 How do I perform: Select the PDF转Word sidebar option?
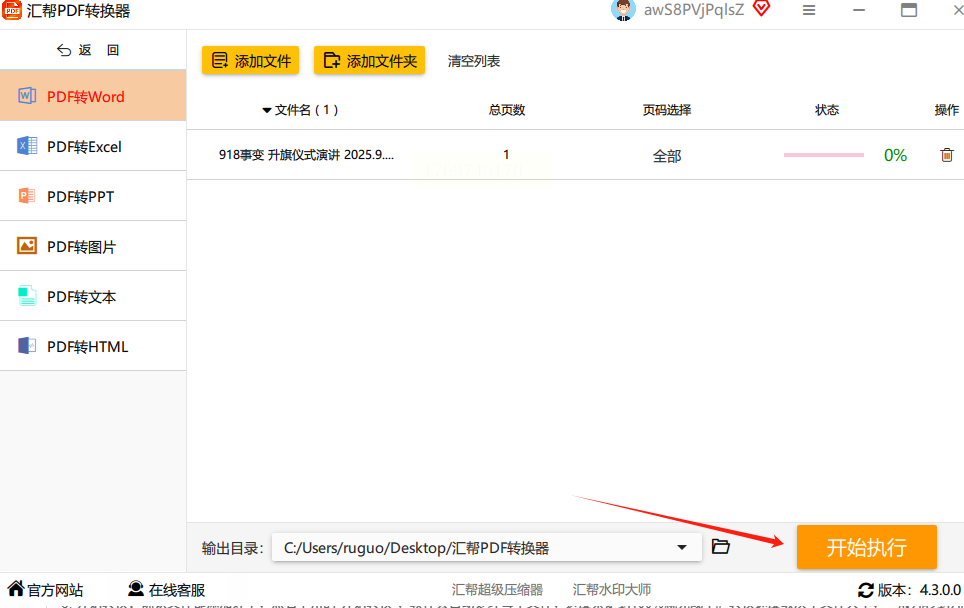coord(93,96)
